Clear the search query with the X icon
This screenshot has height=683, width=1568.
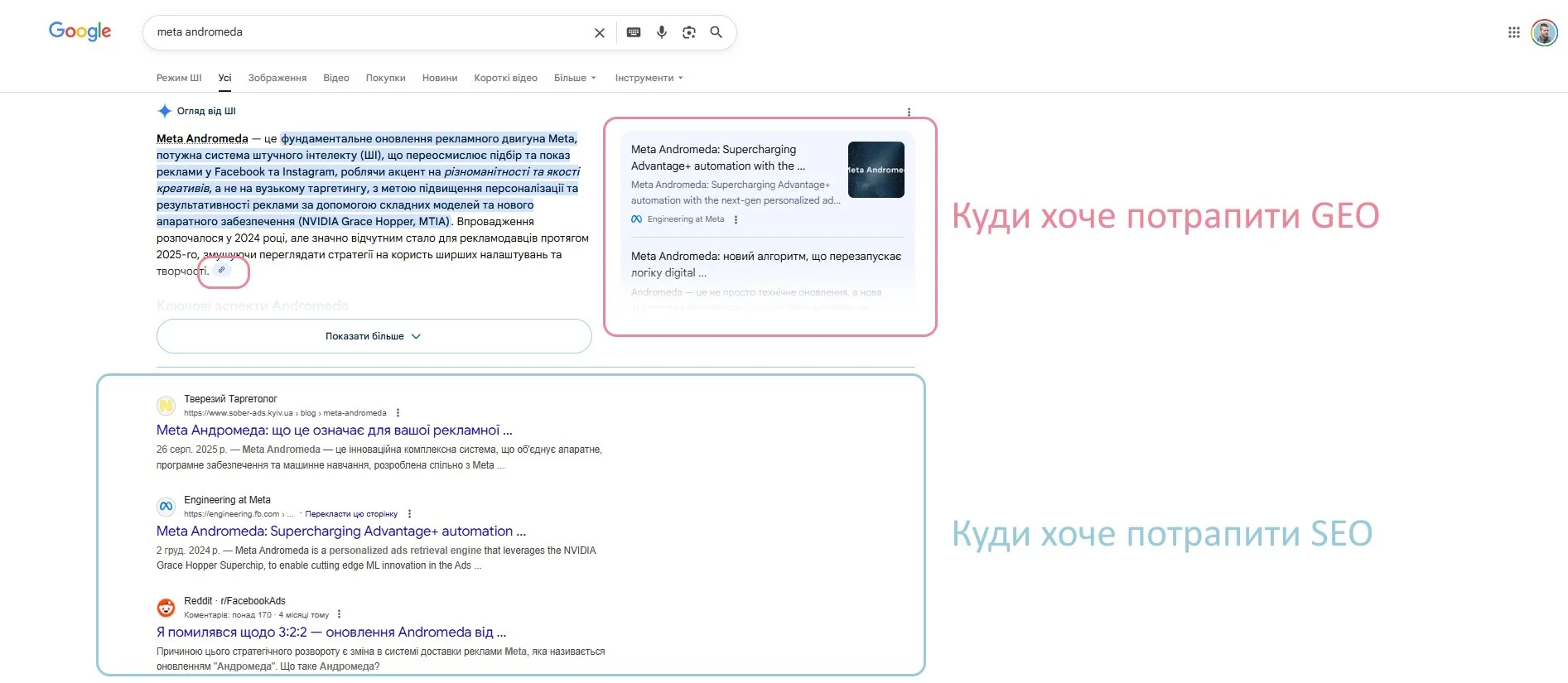click(x=600, y=32)
